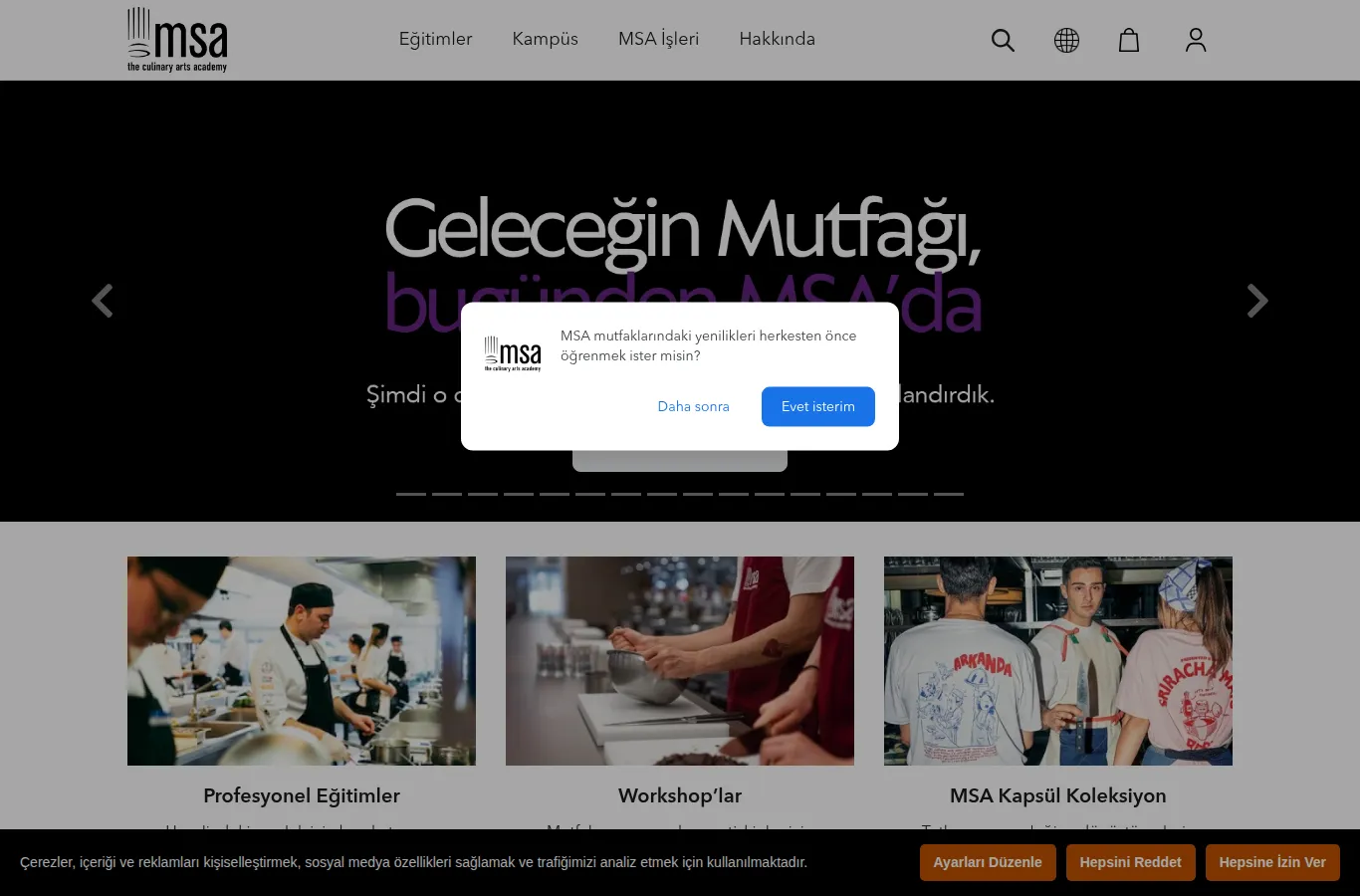
Task: Open the Kampüs menu
Action: 545,39
